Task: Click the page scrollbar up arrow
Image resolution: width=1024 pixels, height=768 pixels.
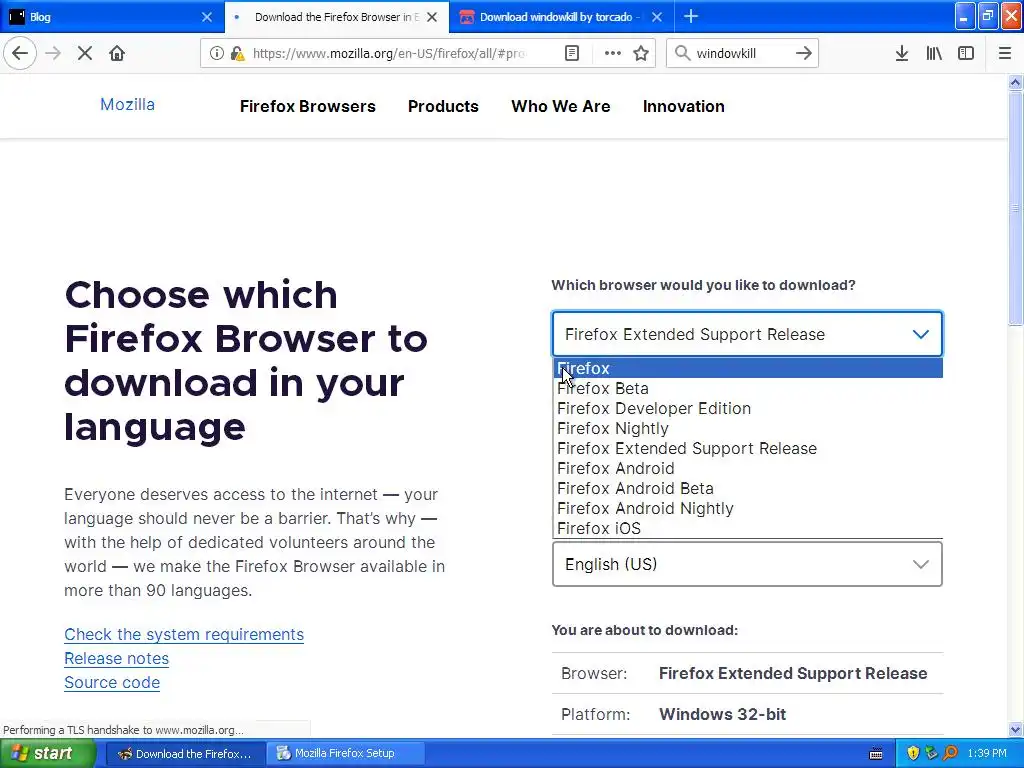Action: [x=1016, y=82]
